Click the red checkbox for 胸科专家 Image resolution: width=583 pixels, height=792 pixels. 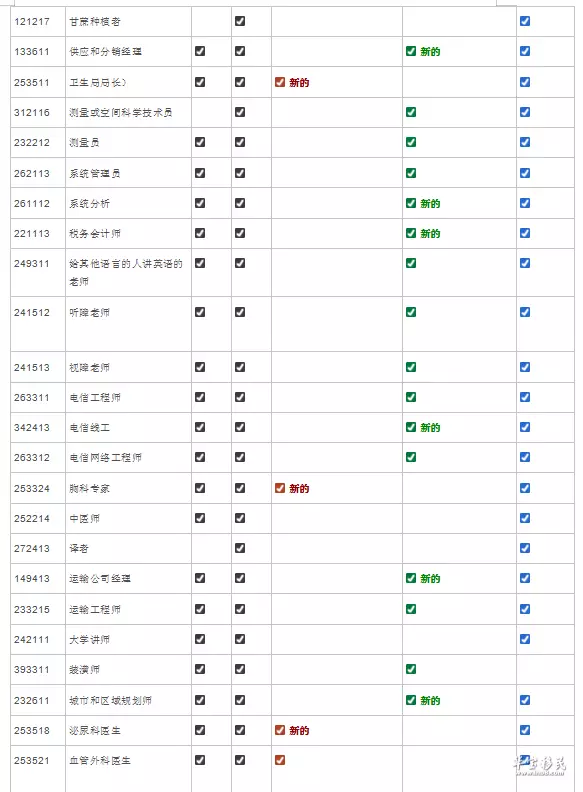(x=280, y=488)
